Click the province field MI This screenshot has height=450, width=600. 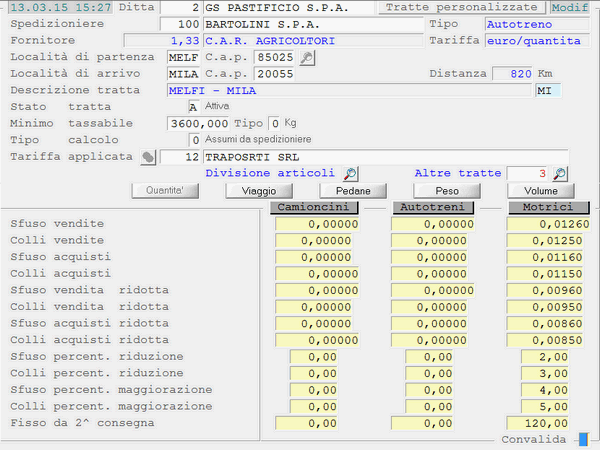[548, 91]
